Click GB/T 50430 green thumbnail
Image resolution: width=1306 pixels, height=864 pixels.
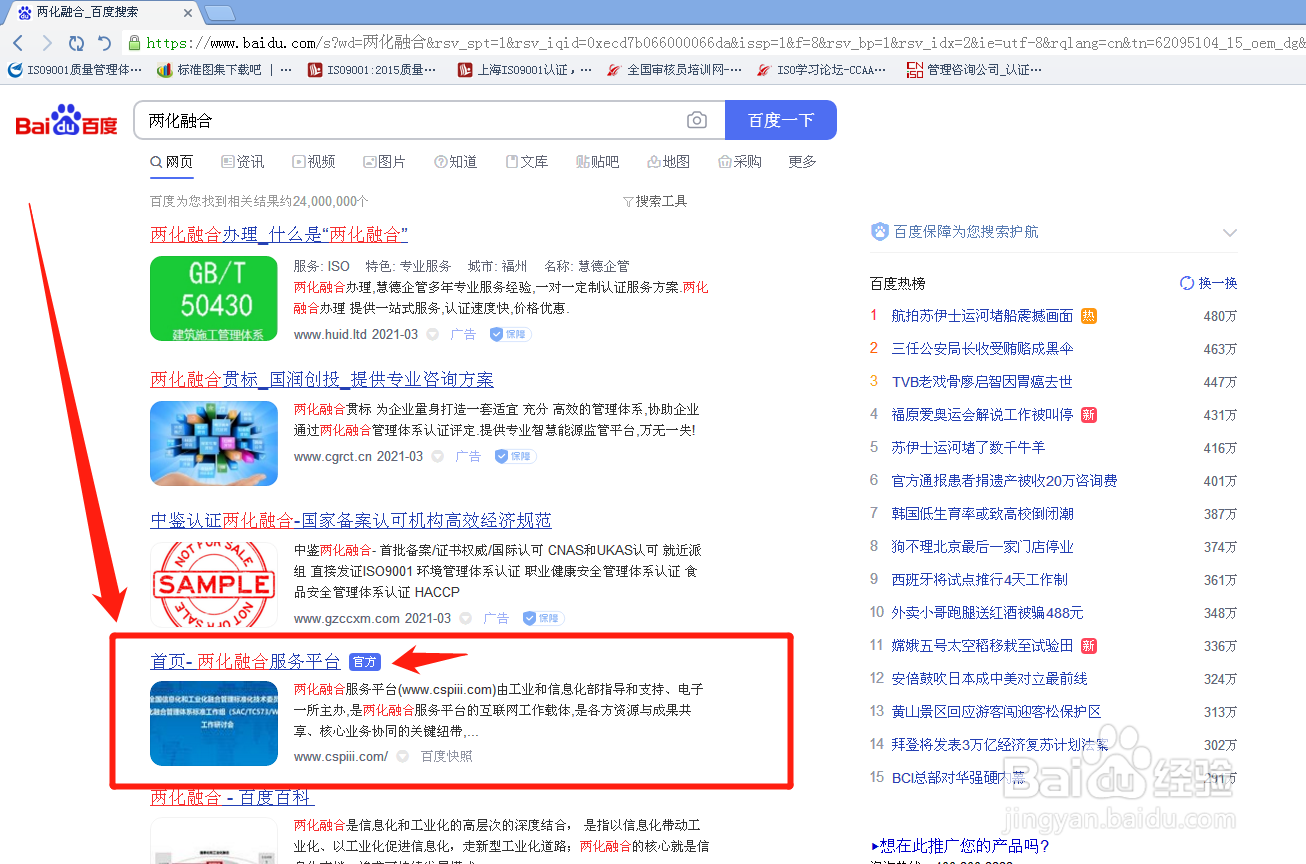[x=214, y=299]
